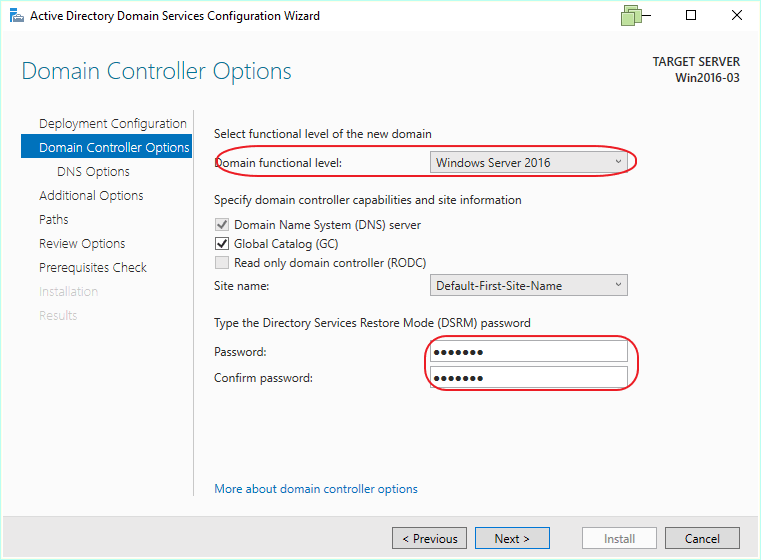Viewport: 761px width, 560px height.
Task: Jump to Review Options step
Action: click(x=82, y=244)
